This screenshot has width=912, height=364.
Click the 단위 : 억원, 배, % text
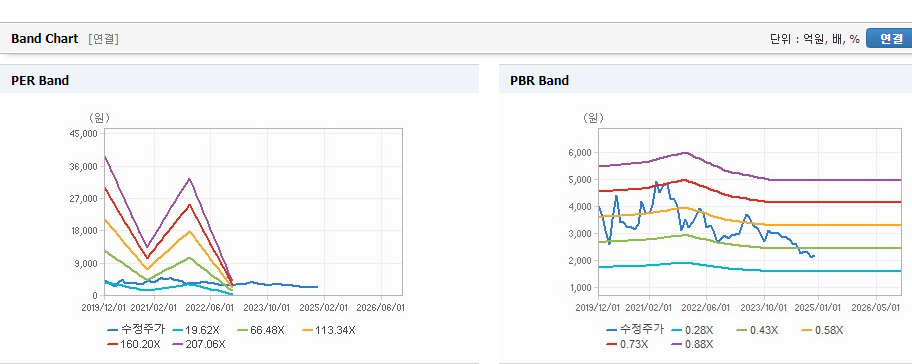814,39
